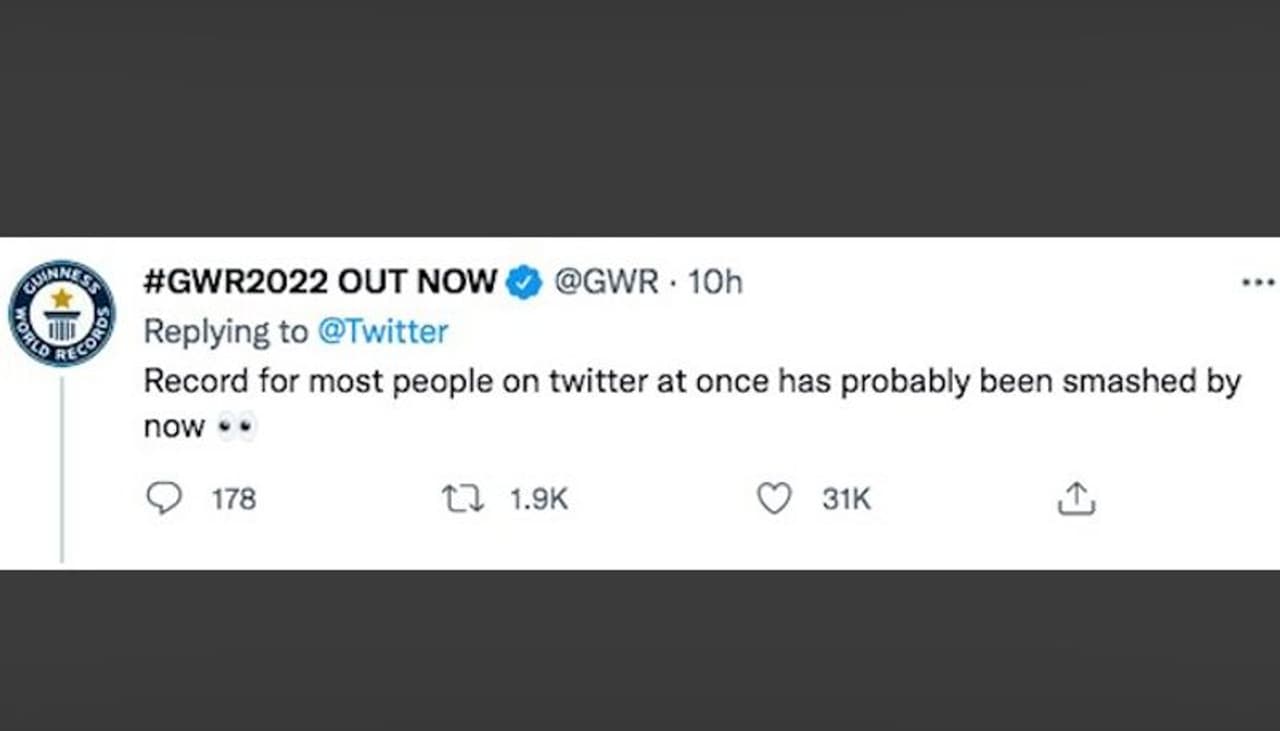Click the eyes emoji in tweet
Screen dimensions: 1280x731
237,428
